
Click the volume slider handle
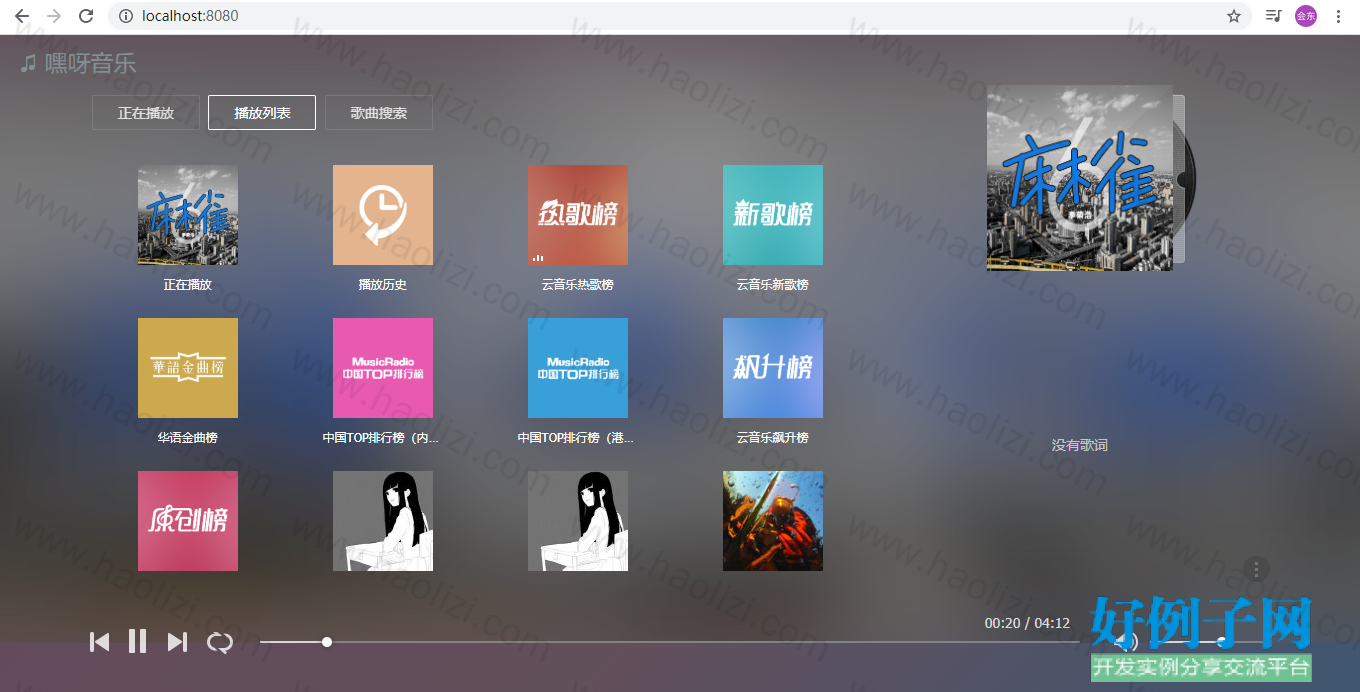coord(1221,642)
